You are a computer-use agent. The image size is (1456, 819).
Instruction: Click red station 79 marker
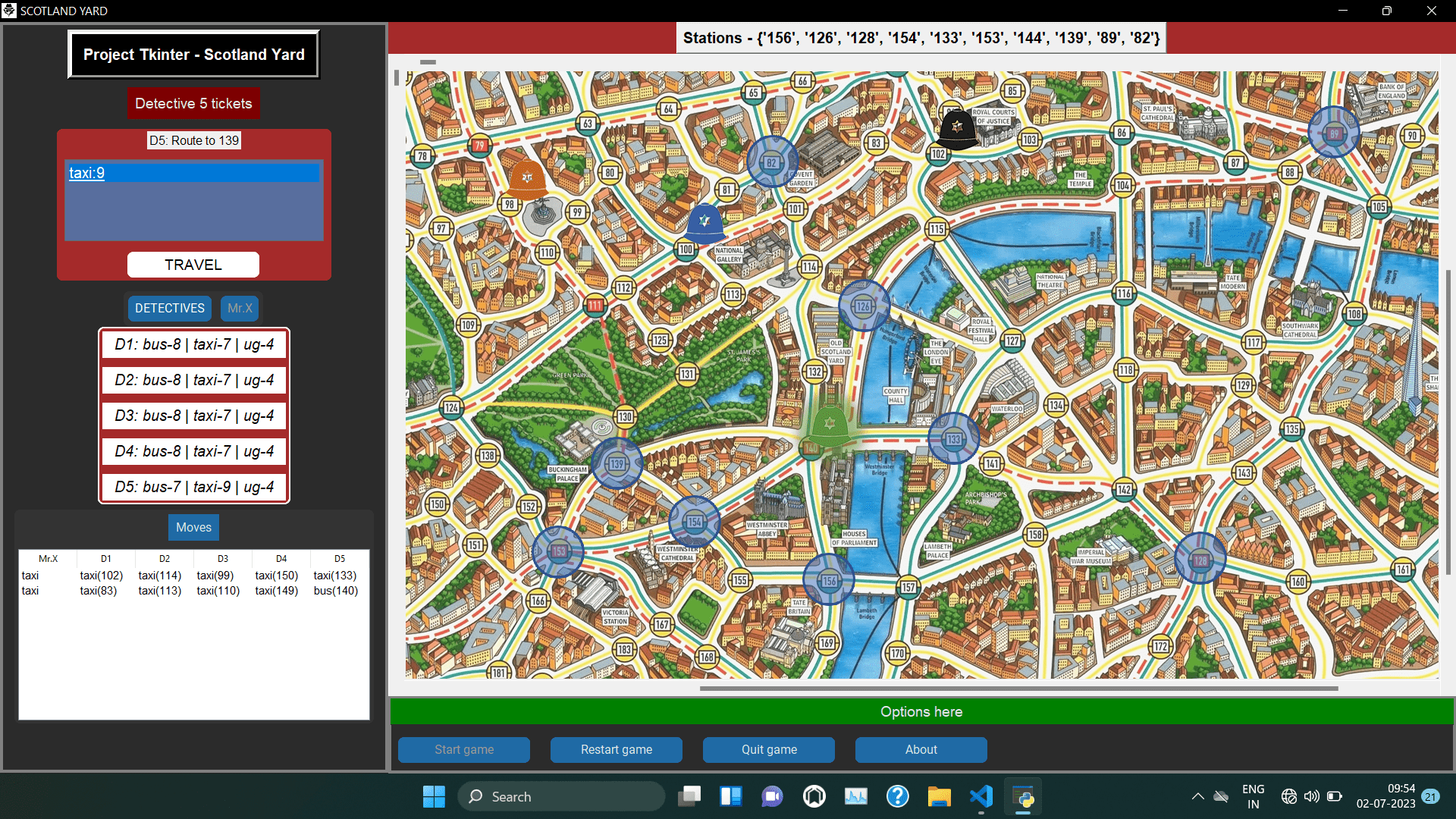pyautogui.click(x=479, y=145)
